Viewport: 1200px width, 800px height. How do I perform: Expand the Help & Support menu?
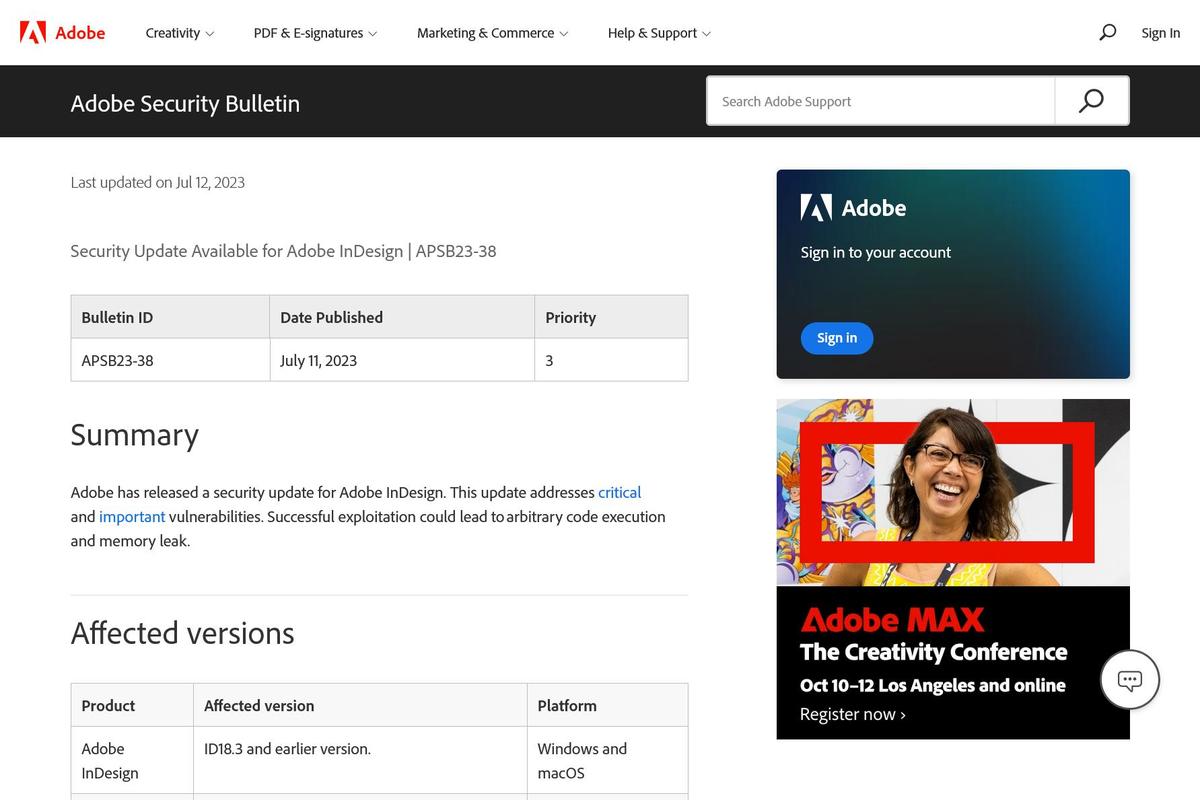(x=659, y=33)
